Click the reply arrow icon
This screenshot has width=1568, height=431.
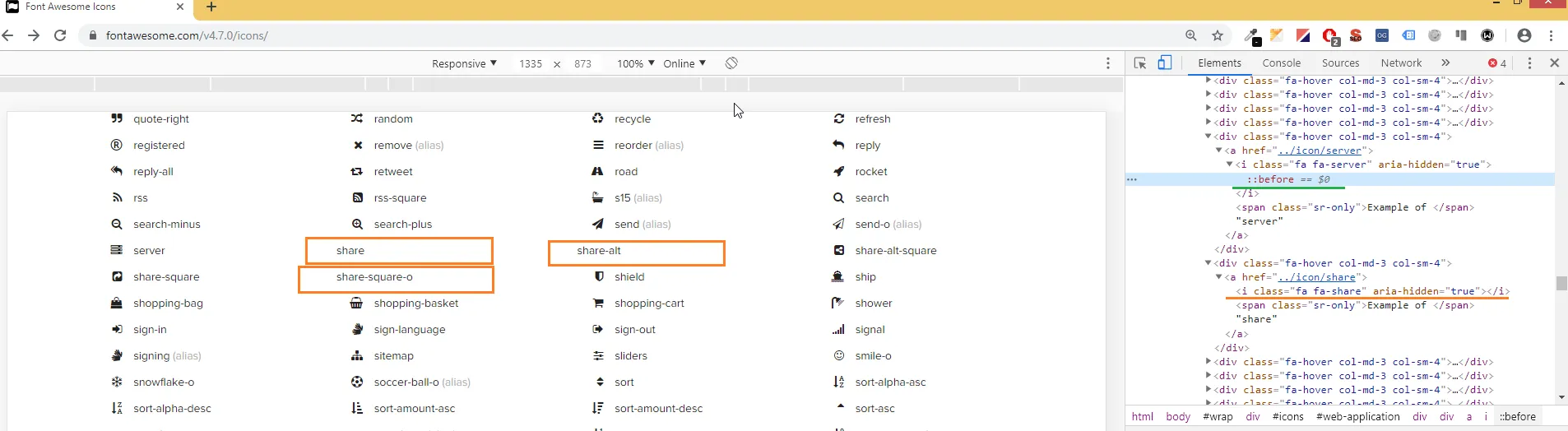pyautogui.click(x=838, y=145)
